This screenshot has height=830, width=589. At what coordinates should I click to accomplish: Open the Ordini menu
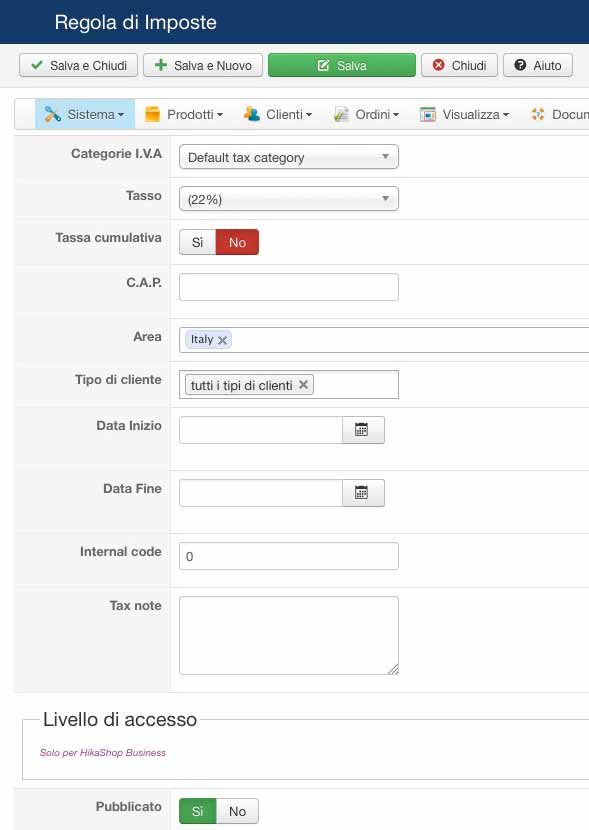click(x=366, y=114)
